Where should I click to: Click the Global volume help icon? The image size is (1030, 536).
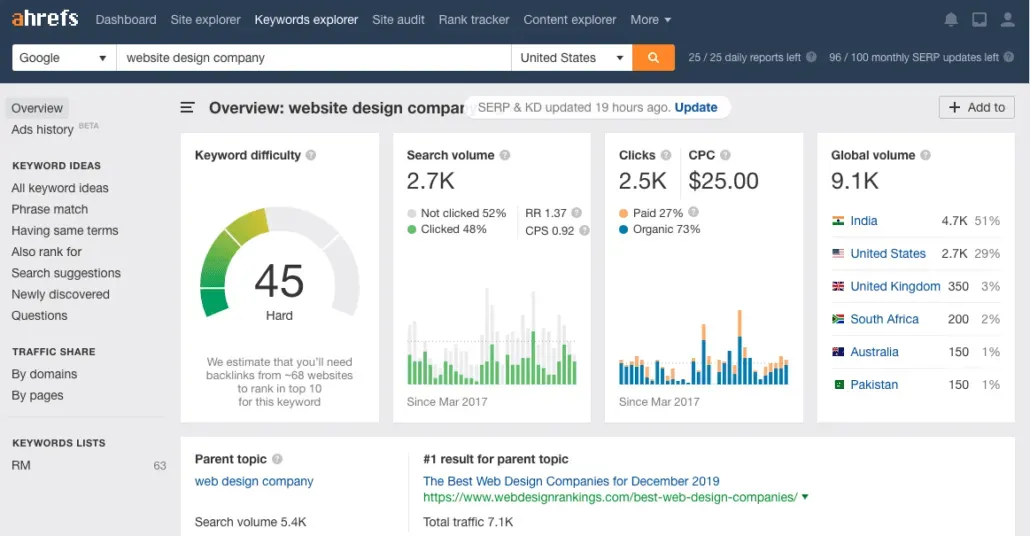coord(926,156)
